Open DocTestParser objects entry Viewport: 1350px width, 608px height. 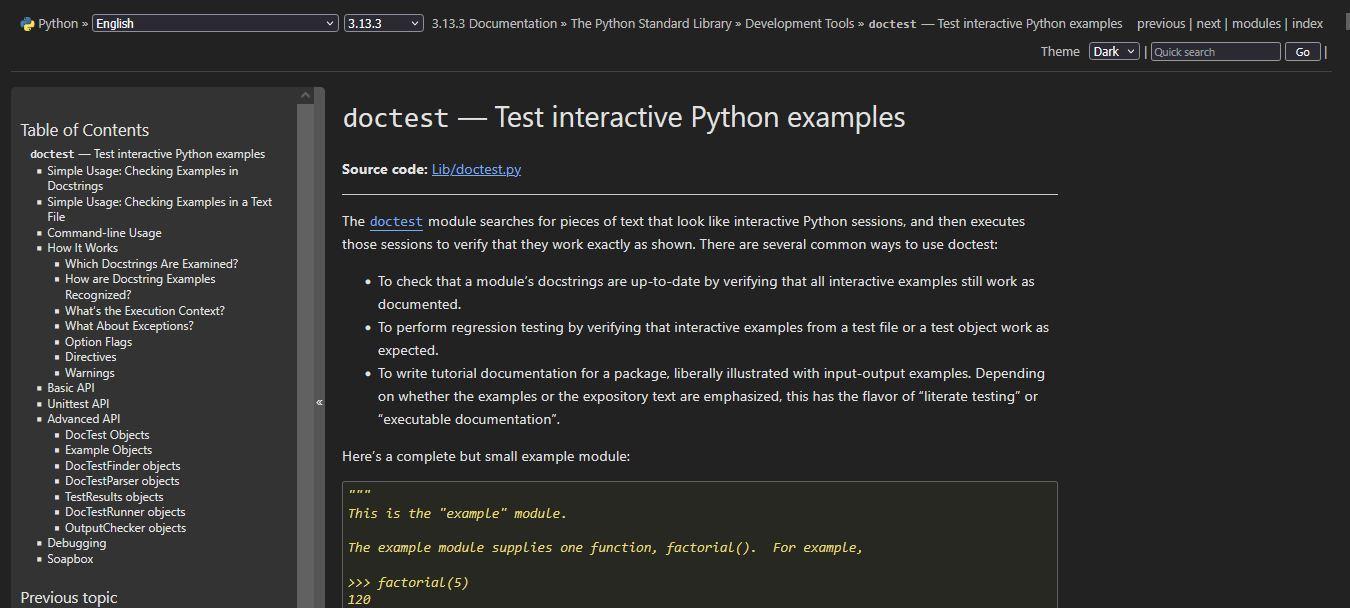click(122, 481)
